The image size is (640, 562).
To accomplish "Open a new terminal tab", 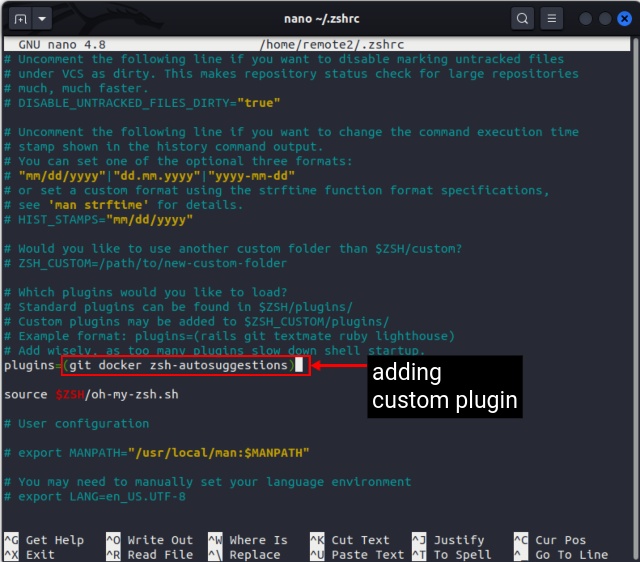I will point(18,18).
